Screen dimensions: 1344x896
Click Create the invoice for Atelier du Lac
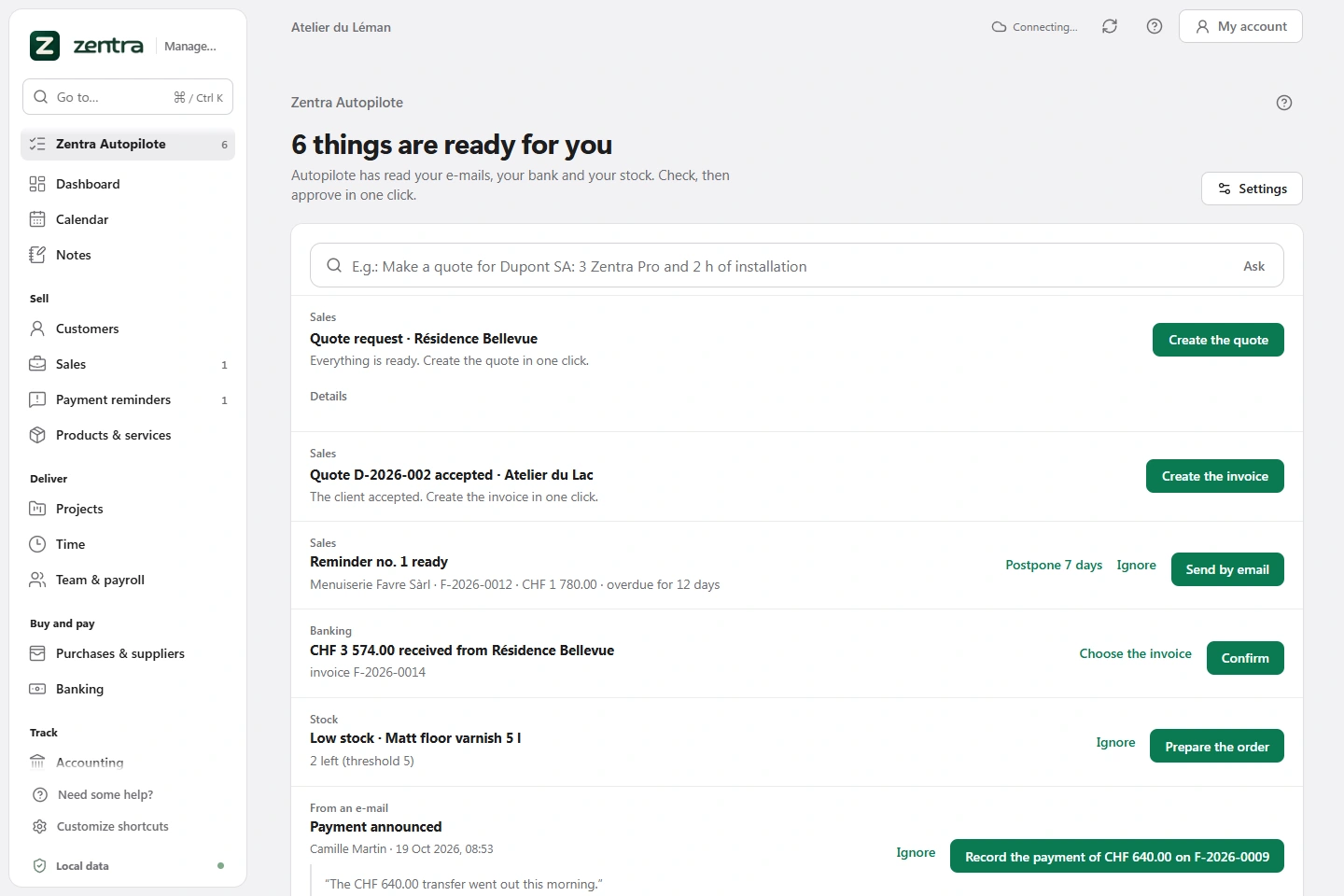click(1215, 476)
